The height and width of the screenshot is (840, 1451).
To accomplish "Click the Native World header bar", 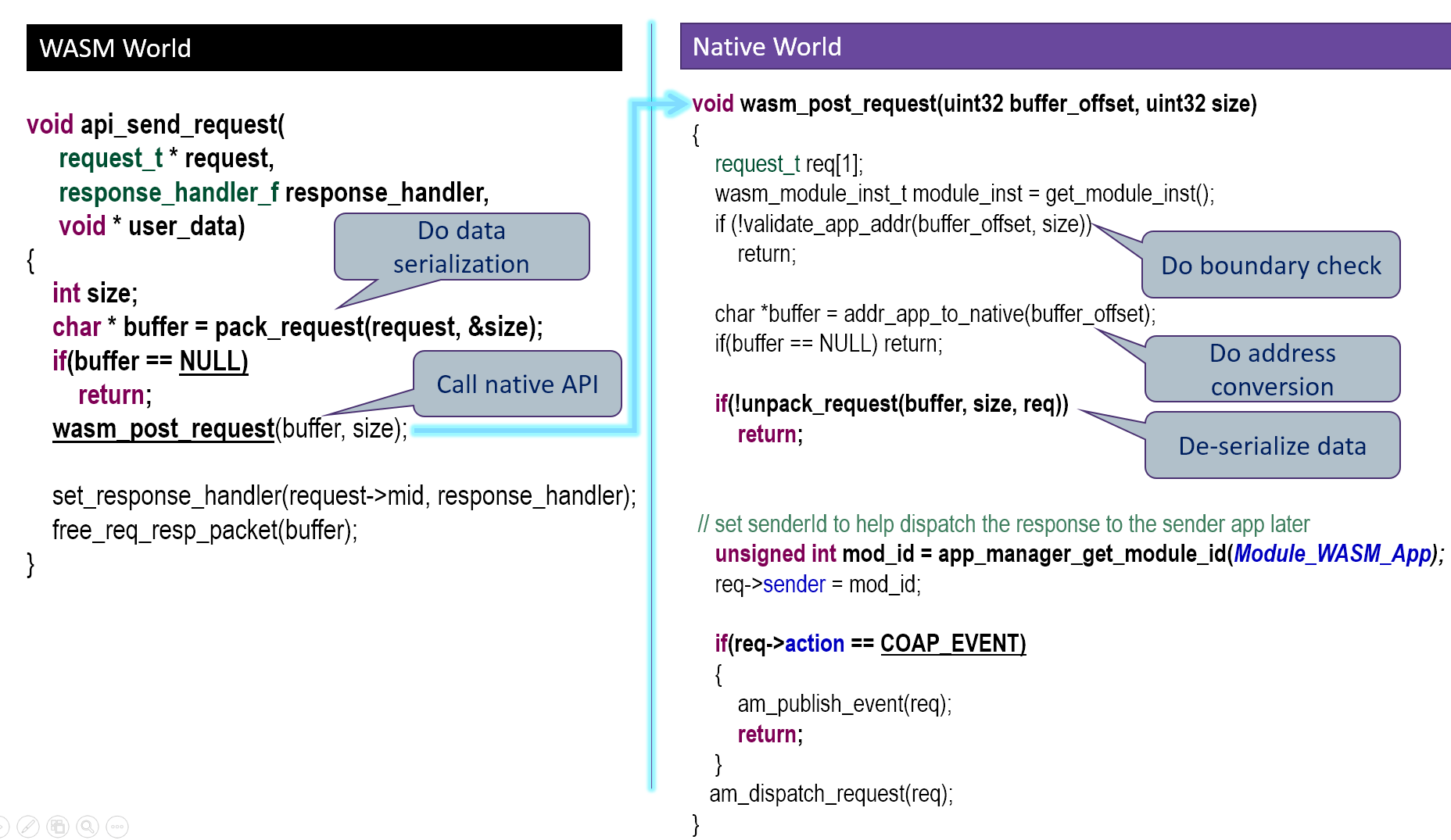I will click(1065, 46).
